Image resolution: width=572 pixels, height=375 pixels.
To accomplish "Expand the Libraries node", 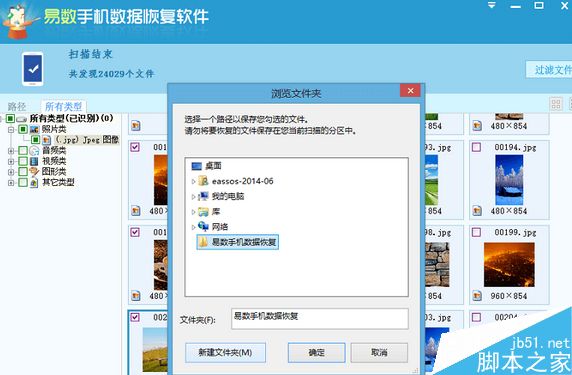I will point(193,212).
